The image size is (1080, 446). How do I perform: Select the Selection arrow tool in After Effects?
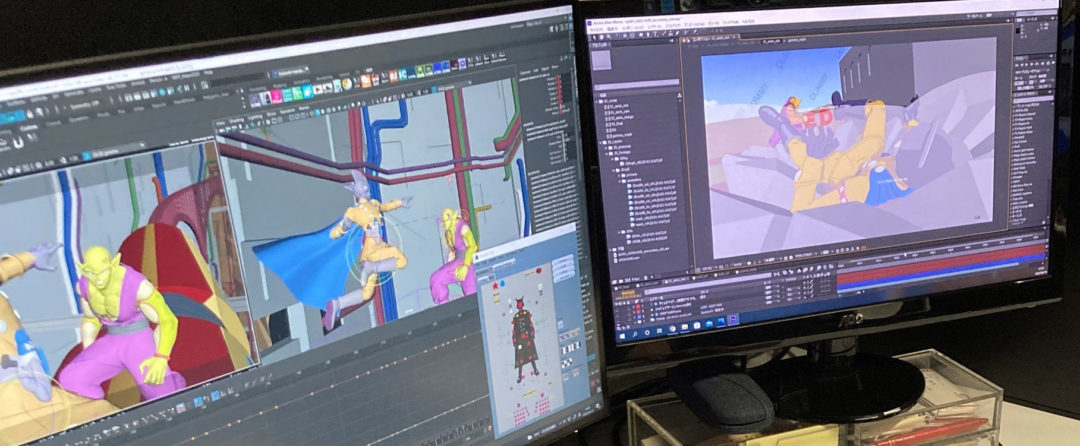click(x=594, y=37)
